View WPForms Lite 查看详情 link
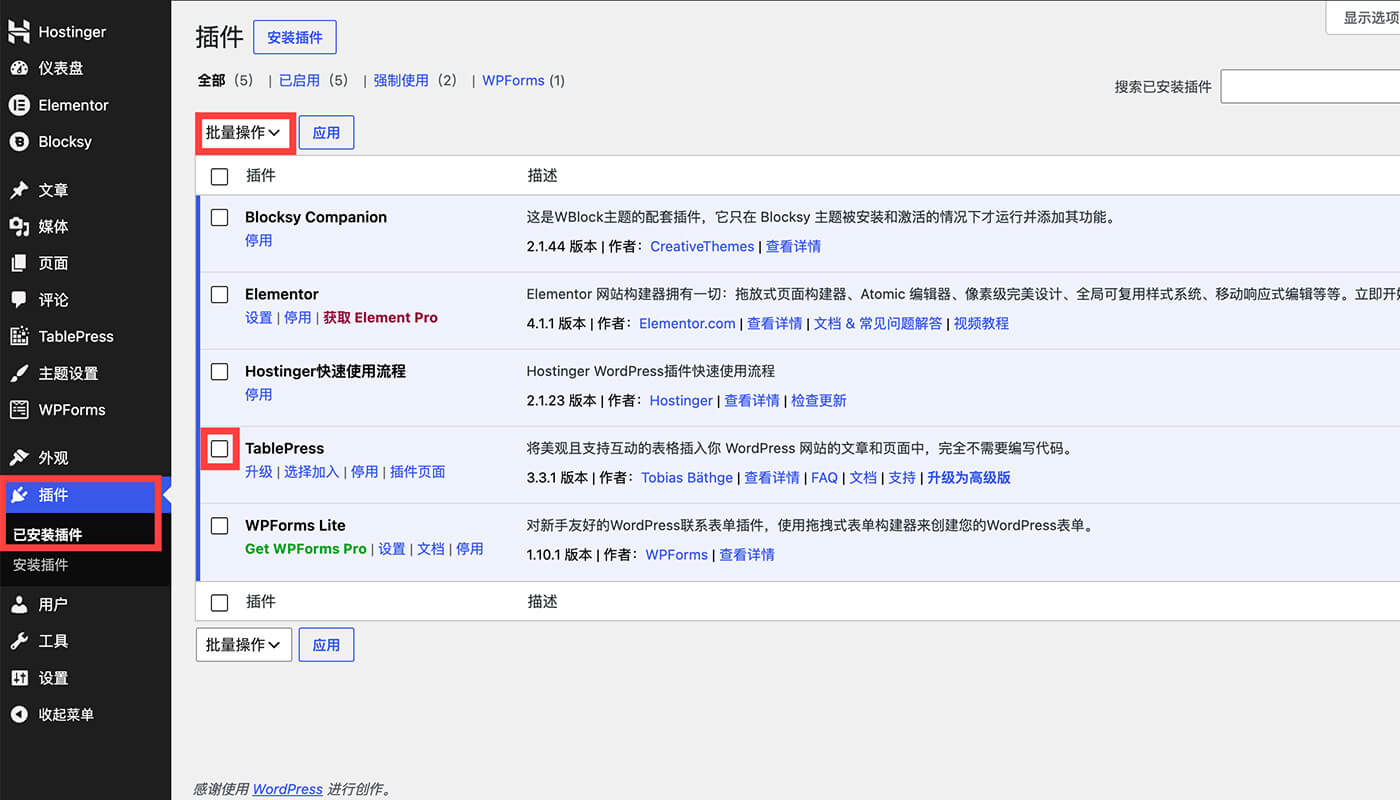This screenshot has height=800, width=1400. pyautogui.click(x=747, y=554)
